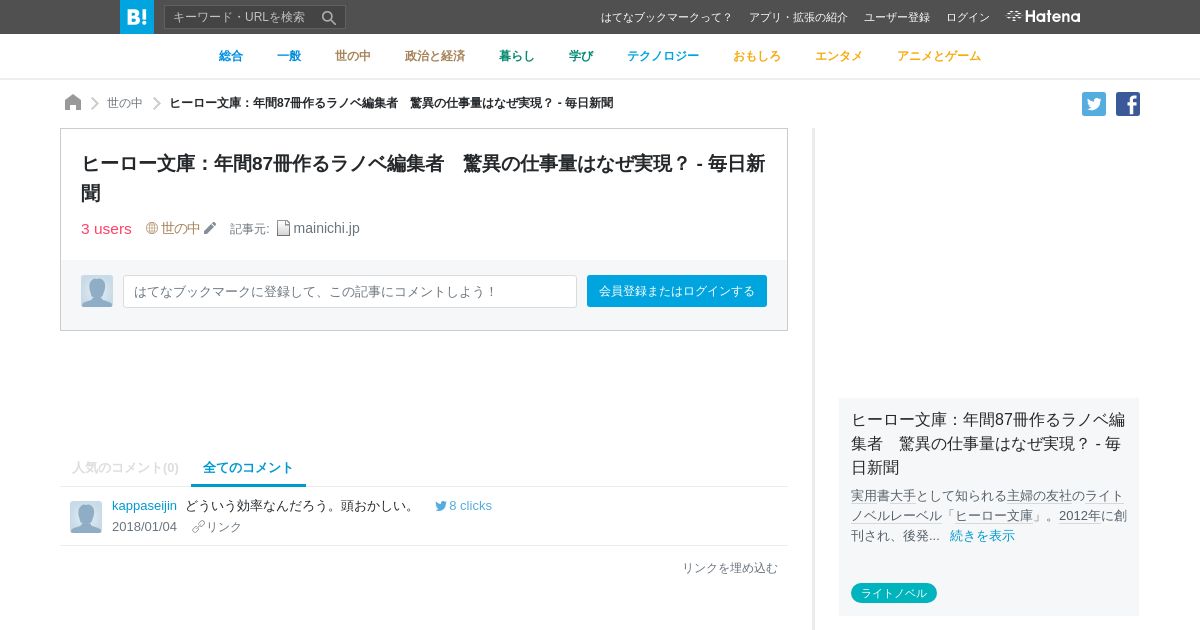Select the 一般 category tab
Viewport: 1200px width, 630px height.
click(289, 56)
